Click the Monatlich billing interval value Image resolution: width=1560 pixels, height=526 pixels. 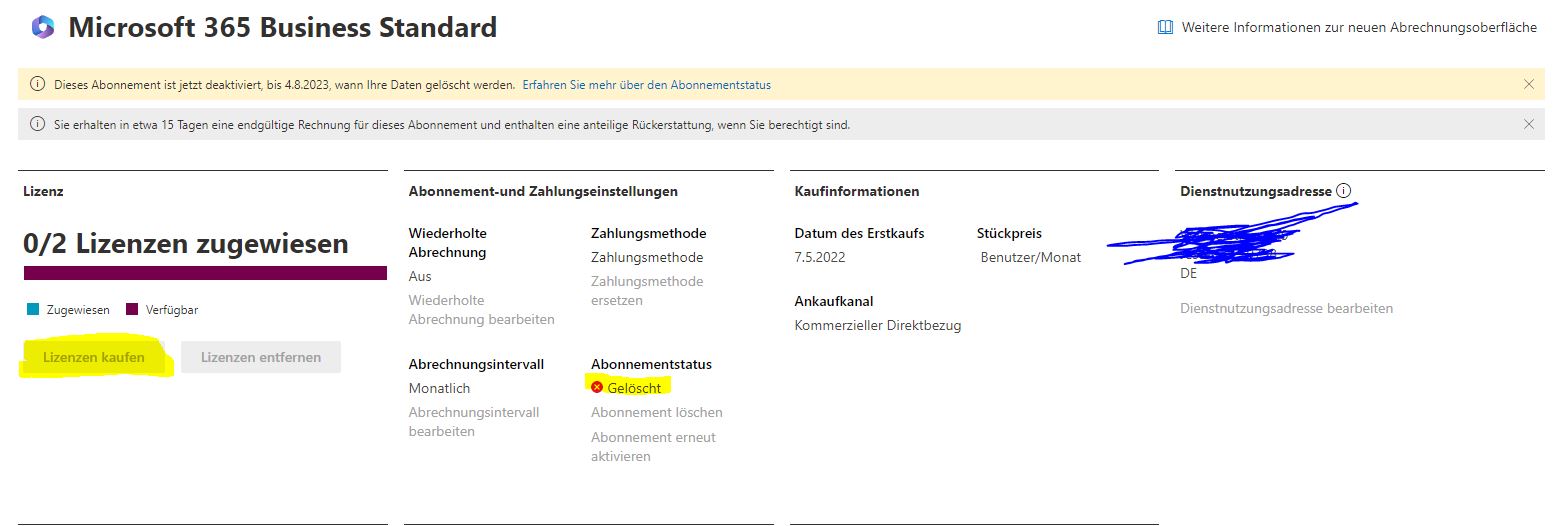tap(439, 388)
